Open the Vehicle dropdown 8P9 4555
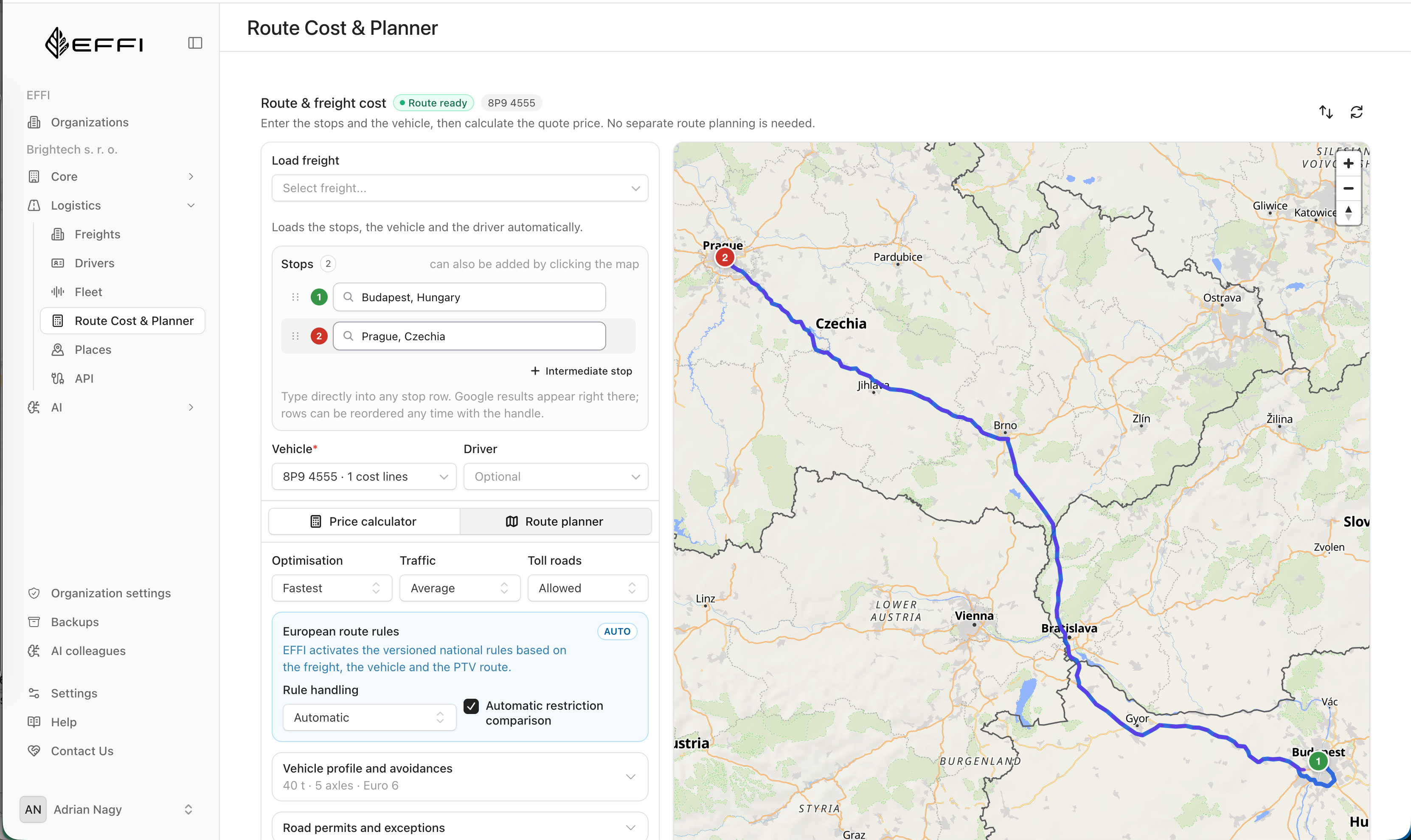Viewport: 1411px width, 840px height. [363, 476]
